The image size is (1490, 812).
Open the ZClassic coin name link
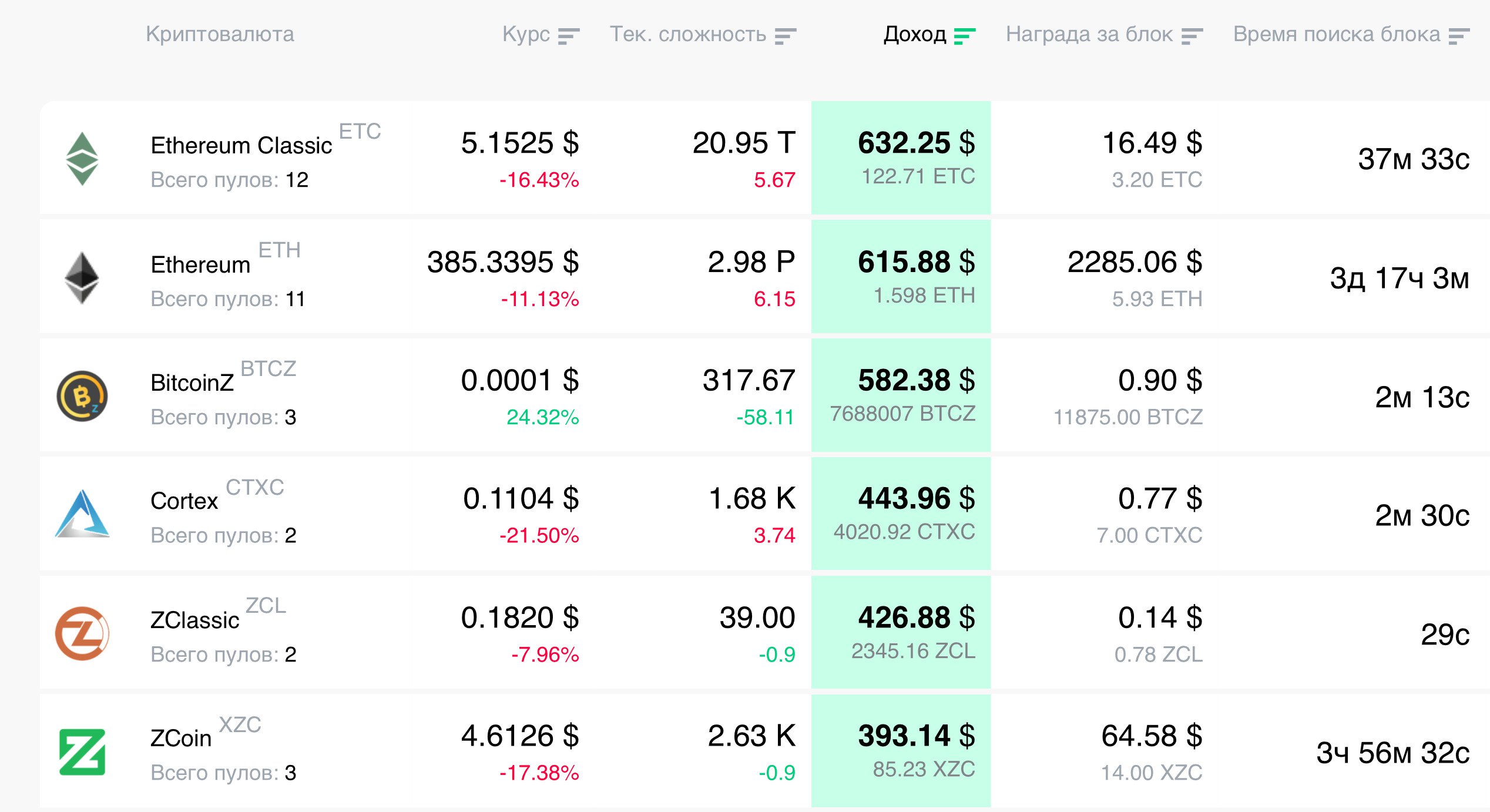click(x=194, y=620)
